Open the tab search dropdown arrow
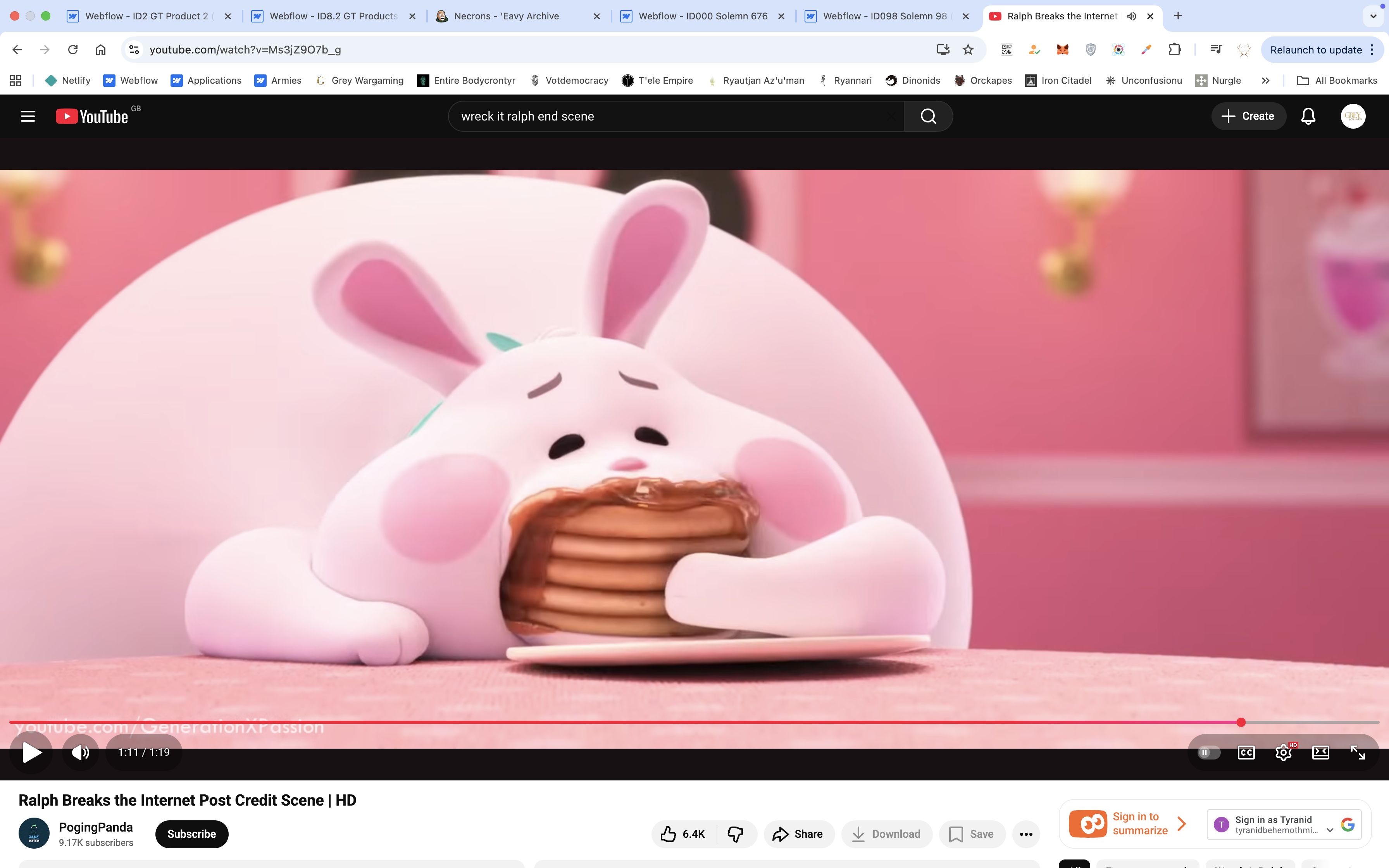The image size is (1389, 868). click(1373, 16)
